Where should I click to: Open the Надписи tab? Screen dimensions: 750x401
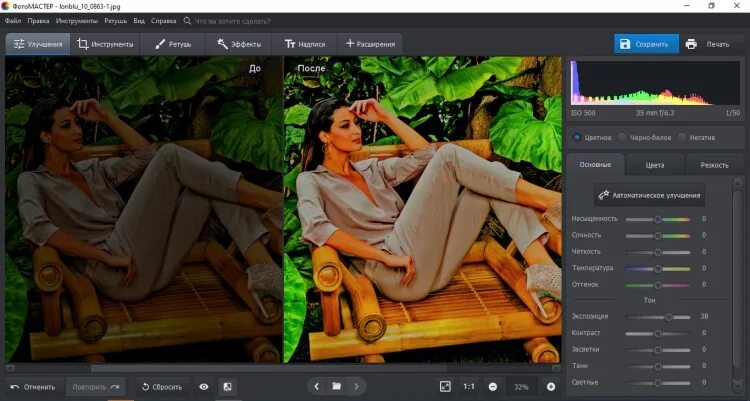pos(305,44)
